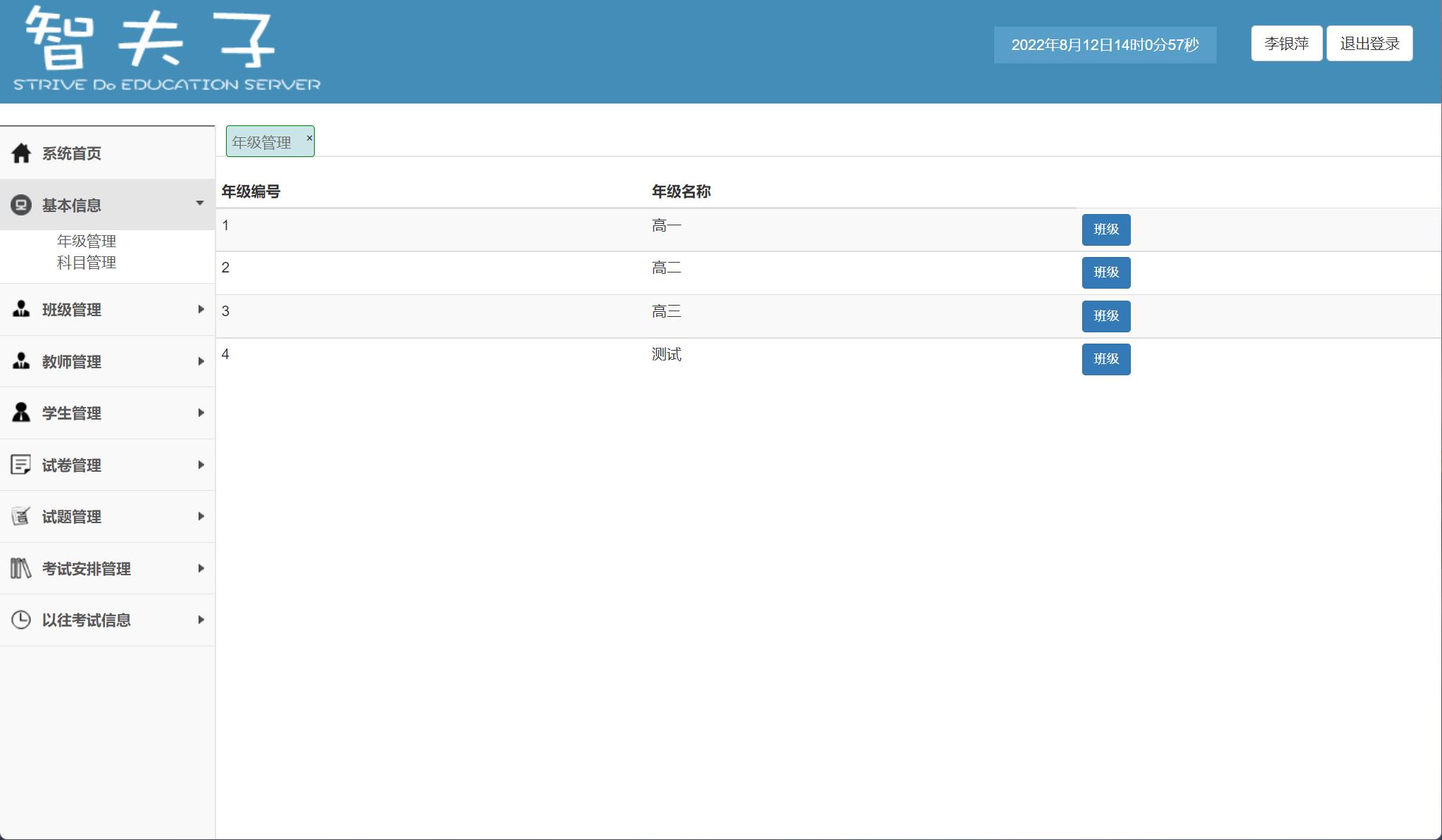Click the 试题管理 pencil icon

(x=20, y=516)
